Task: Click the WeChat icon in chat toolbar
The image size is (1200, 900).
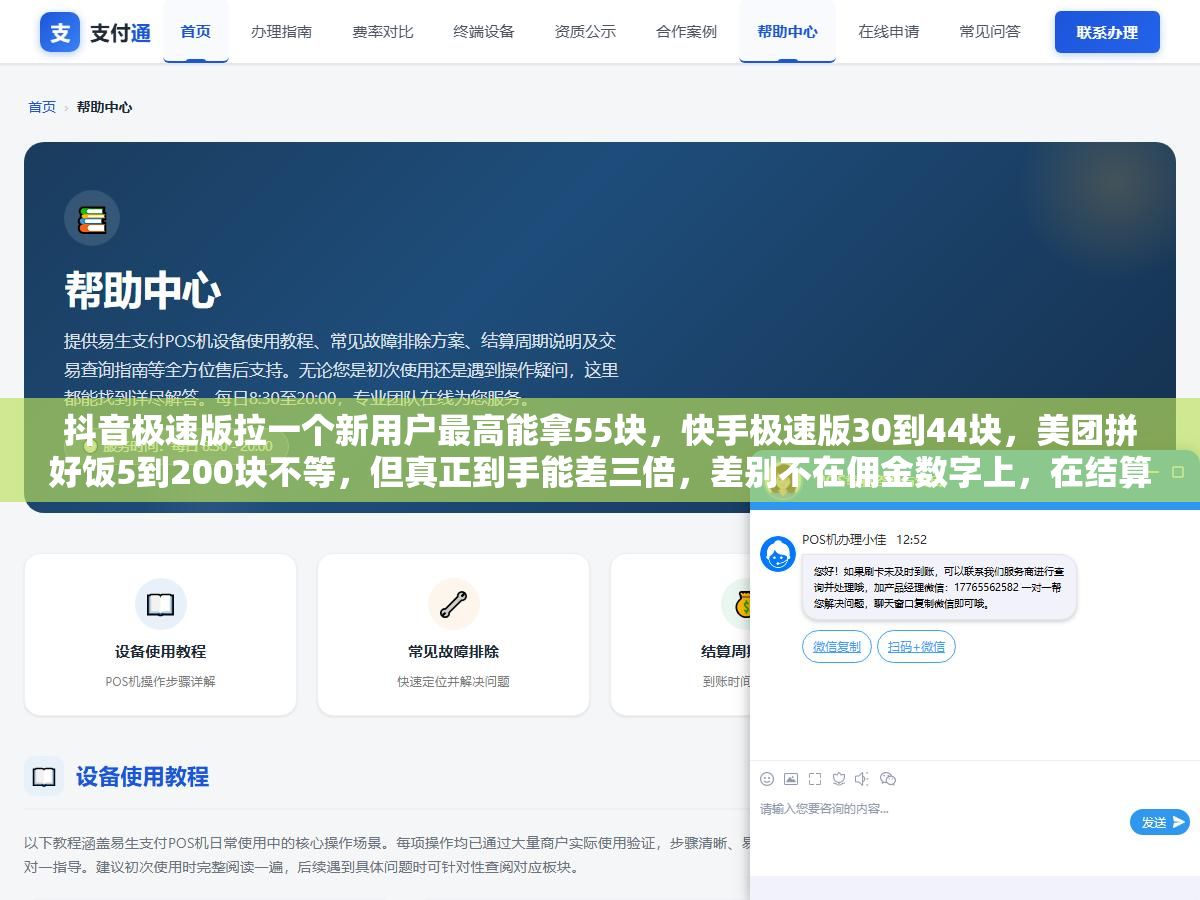Action: click(888, 778)
